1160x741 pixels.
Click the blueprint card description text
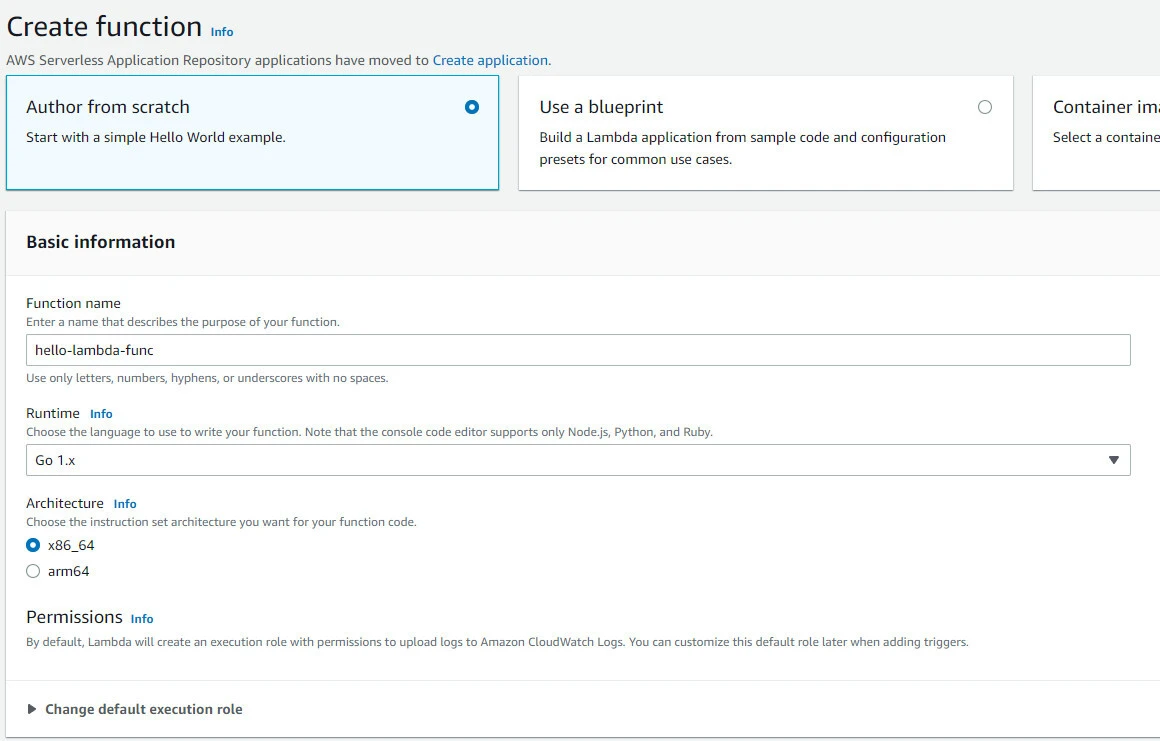(742, 148)
